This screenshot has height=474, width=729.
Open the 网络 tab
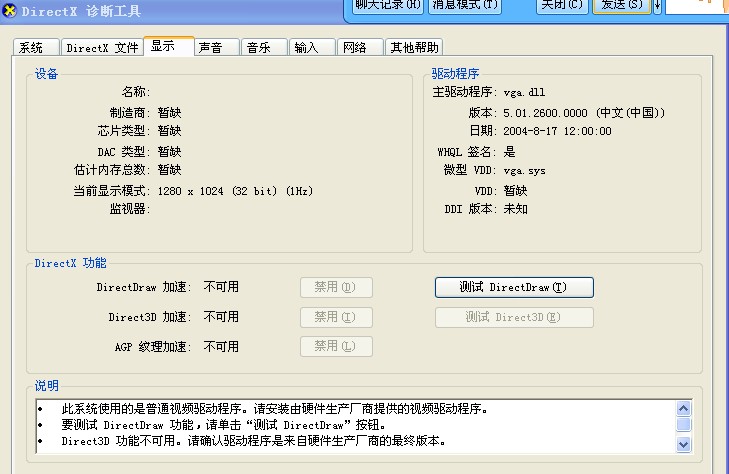[x=360, y=47]
